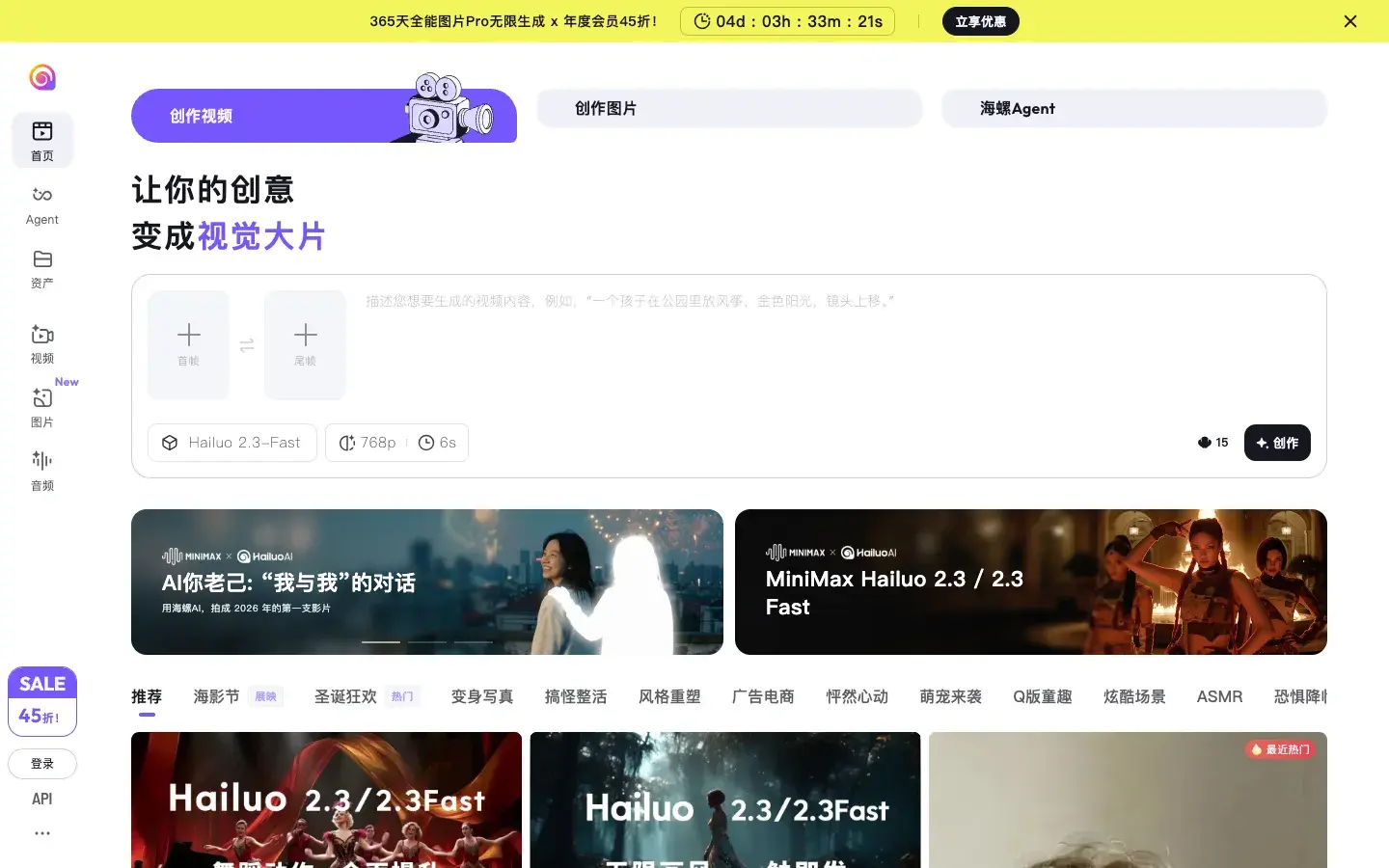The image size is (1389, 868).
Task: Click the 立享优惠 offer button
Action: [980, 21]
